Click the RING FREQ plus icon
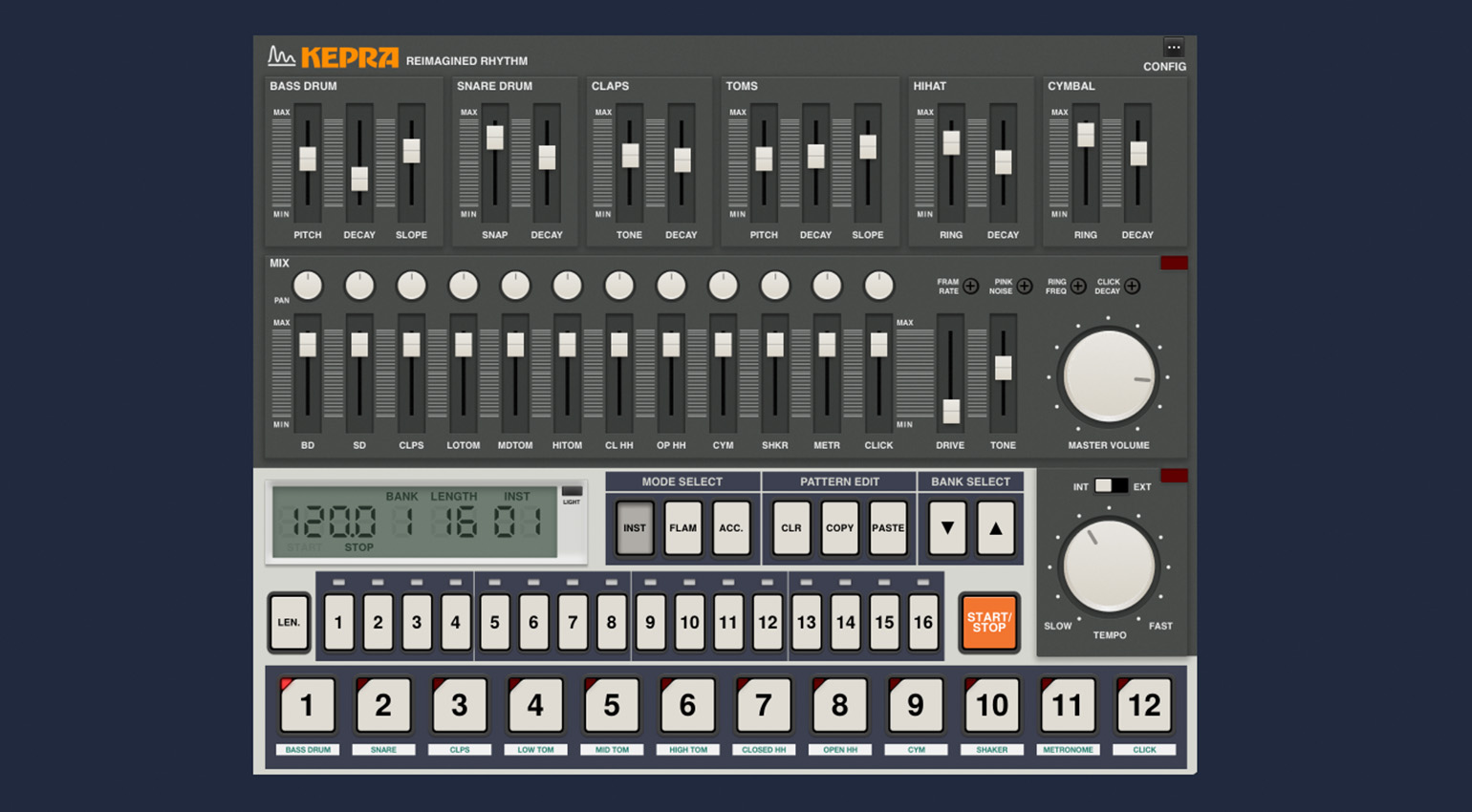 (x=1078, y=286)
